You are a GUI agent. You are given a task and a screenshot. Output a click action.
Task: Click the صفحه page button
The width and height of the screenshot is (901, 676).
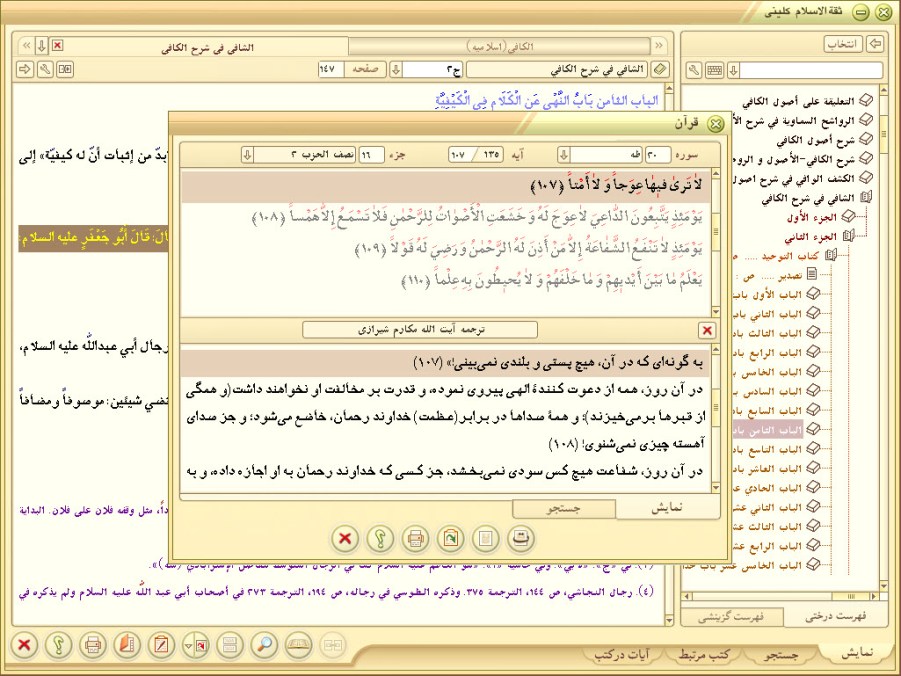[365, 69]
